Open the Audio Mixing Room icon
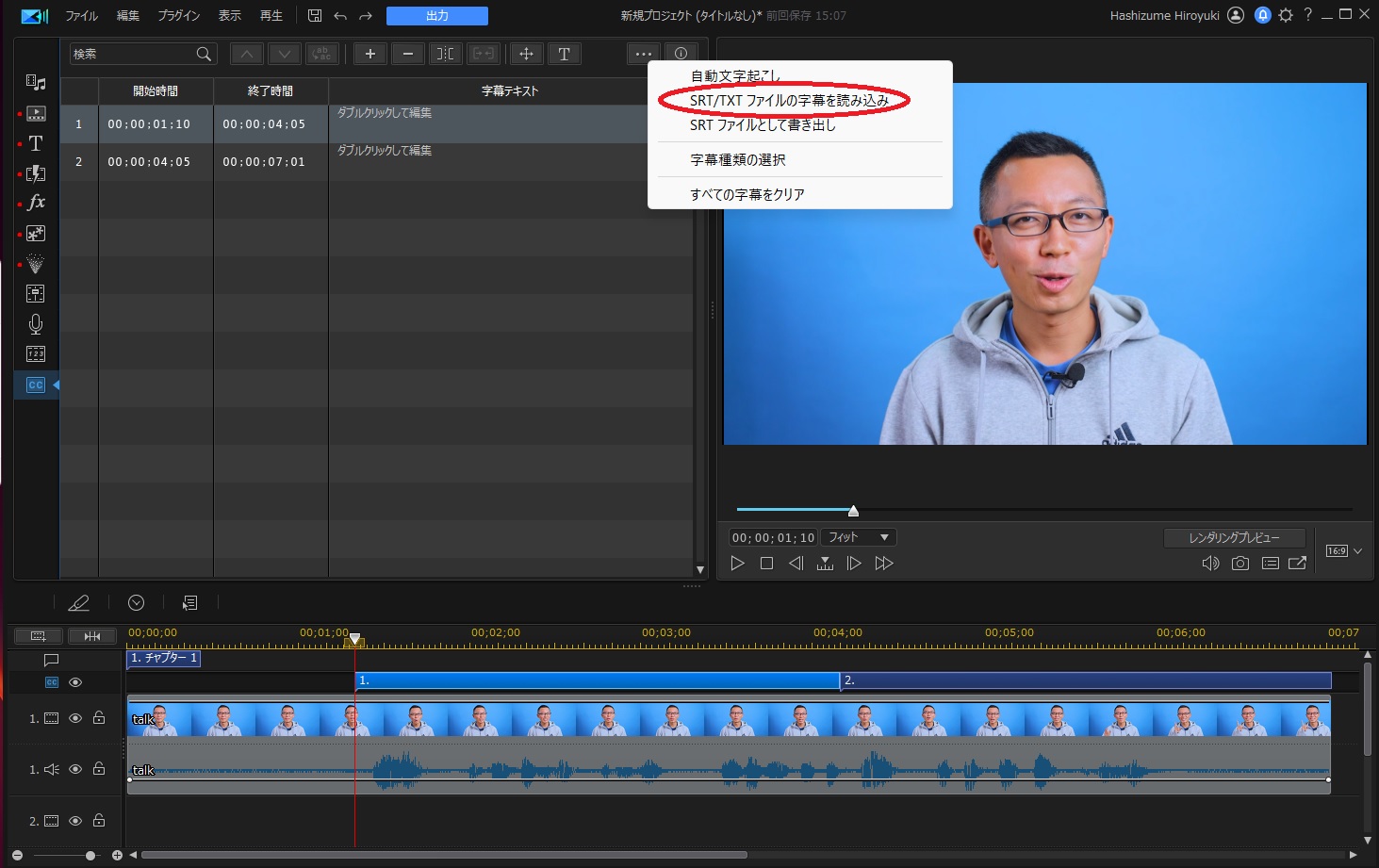This screenshot has width=1379, height=868. [36, 294]
